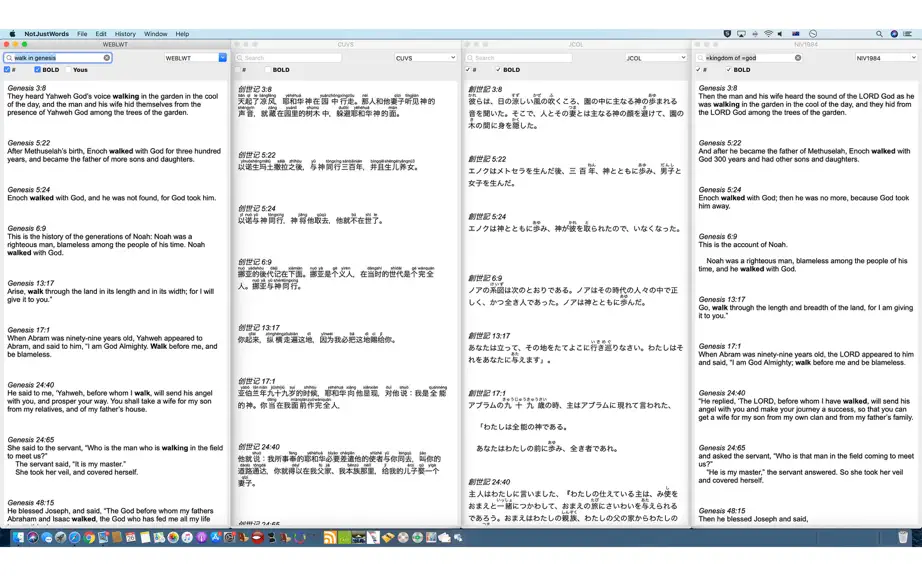Open AirPlay display menu in menu bar
The height and width of the screenshot is (576, 922).
coord(741,34)
